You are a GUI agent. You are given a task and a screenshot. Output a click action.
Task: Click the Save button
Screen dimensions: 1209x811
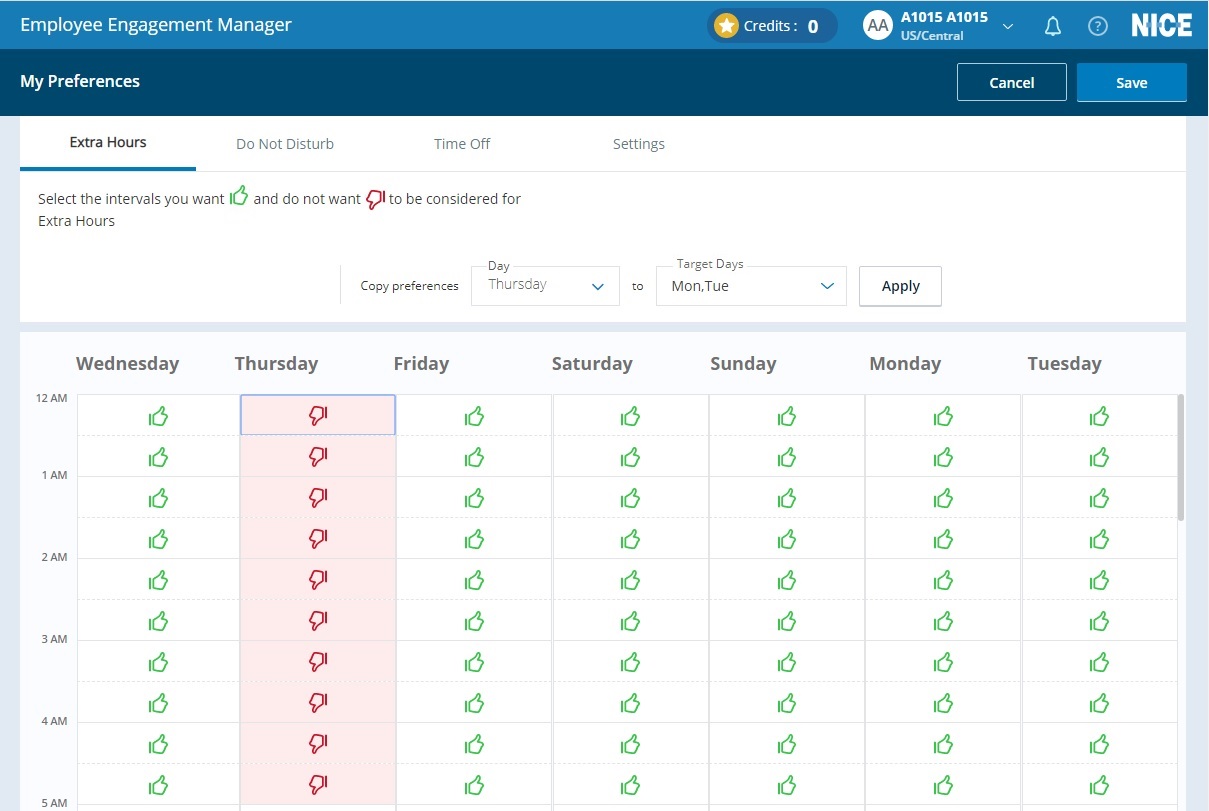click(1131, 83)
